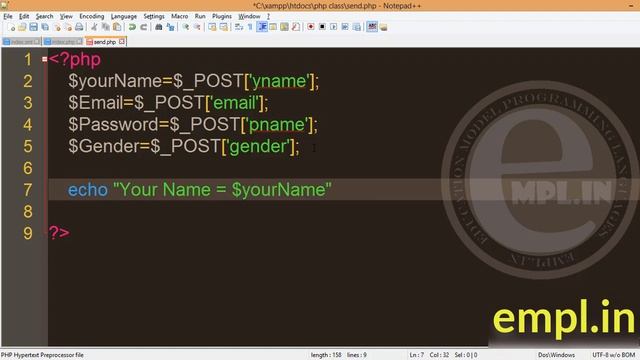Open the Replace toolbar icon
The width and height of the screenshot is (640, 360).
point(170,27)
